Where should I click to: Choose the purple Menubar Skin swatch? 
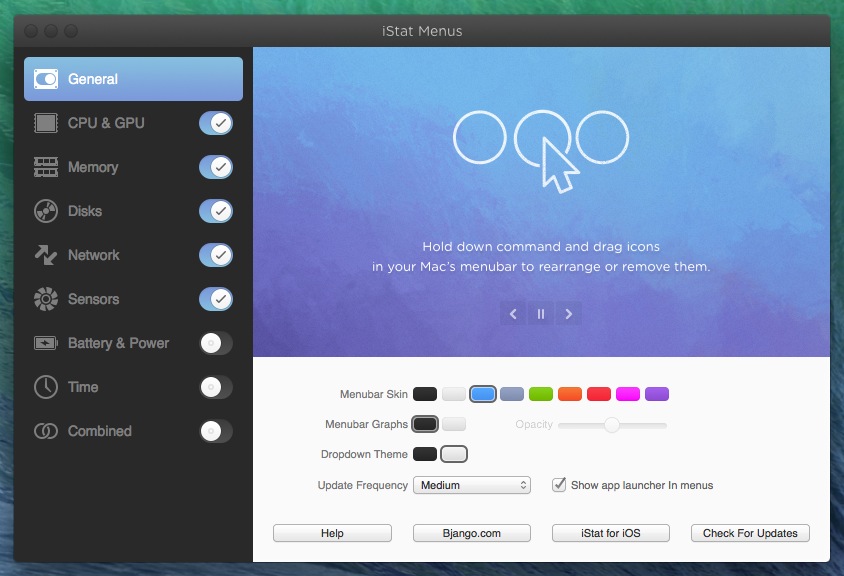click(x=657, y=394)
